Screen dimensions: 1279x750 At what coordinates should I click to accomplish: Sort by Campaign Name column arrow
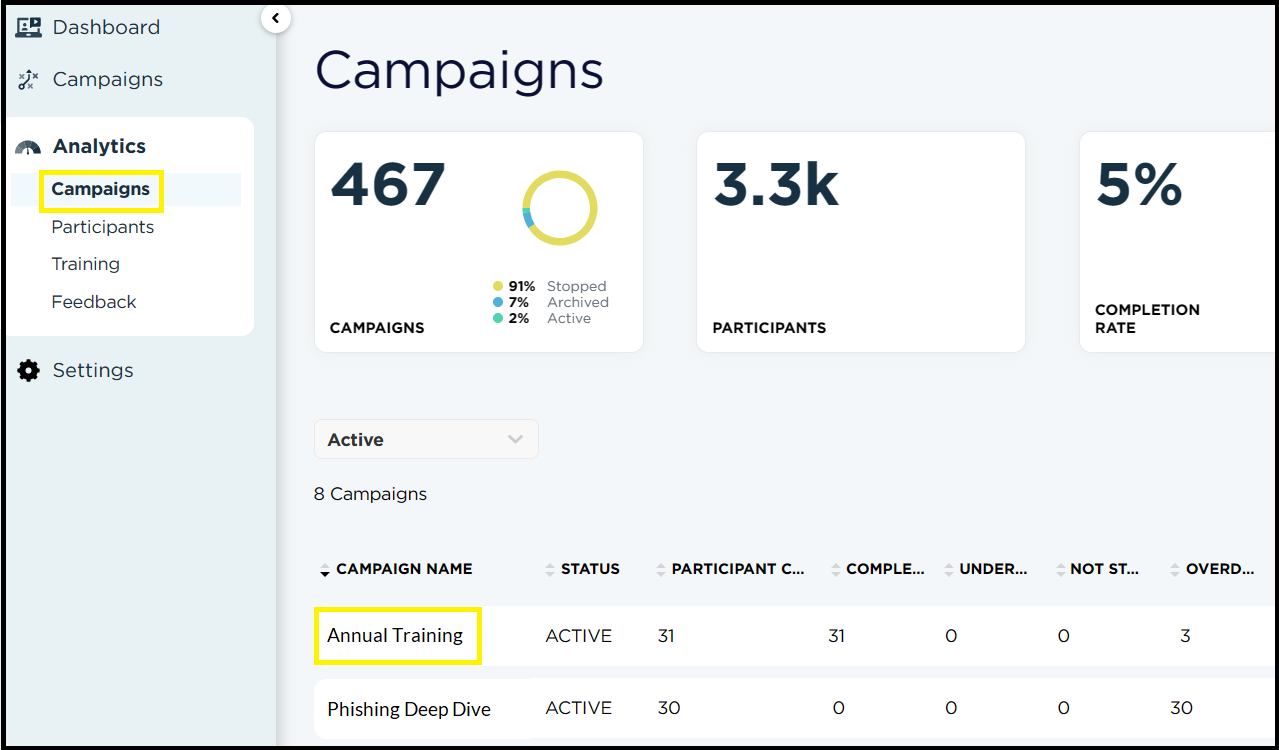coord(324,570)
